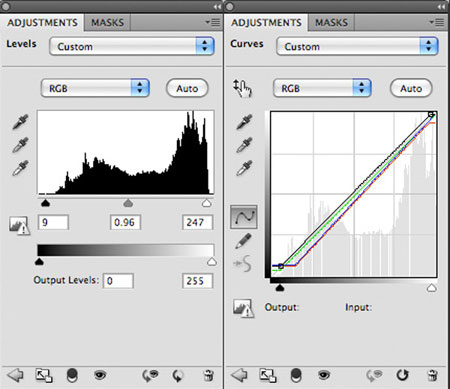The width and height of the screenshot is (450, 389).
Task: Open Levels panel flyout menu
Action: [x=213, y=22]
